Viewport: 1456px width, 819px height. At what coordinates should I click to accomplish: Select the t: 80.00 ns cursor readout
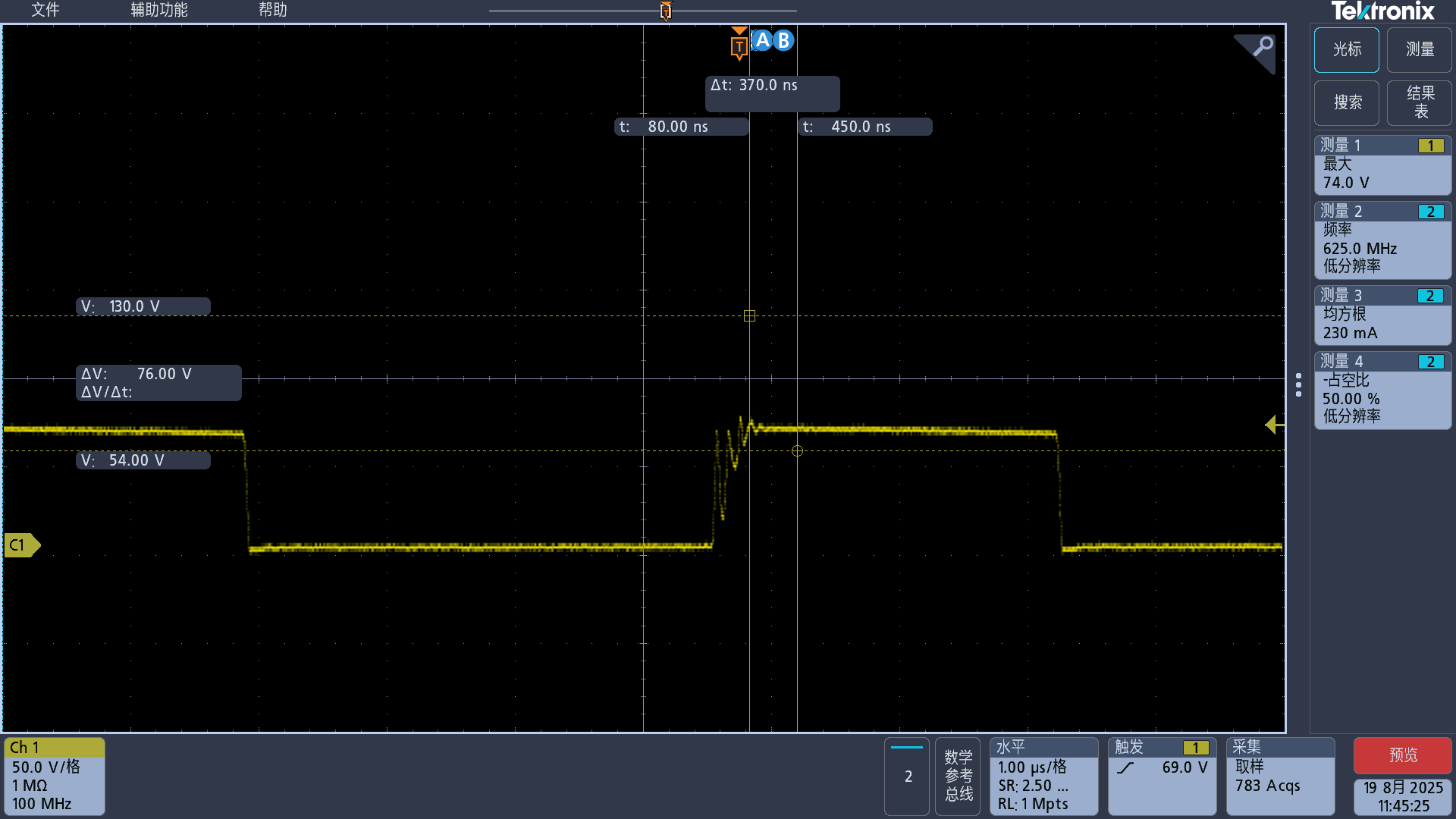[681, 127]
